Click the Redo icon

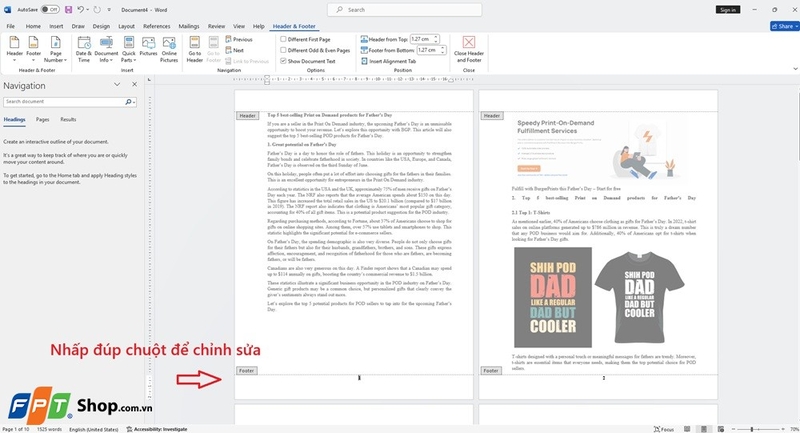pyautogui.click(x=97, y=10)
